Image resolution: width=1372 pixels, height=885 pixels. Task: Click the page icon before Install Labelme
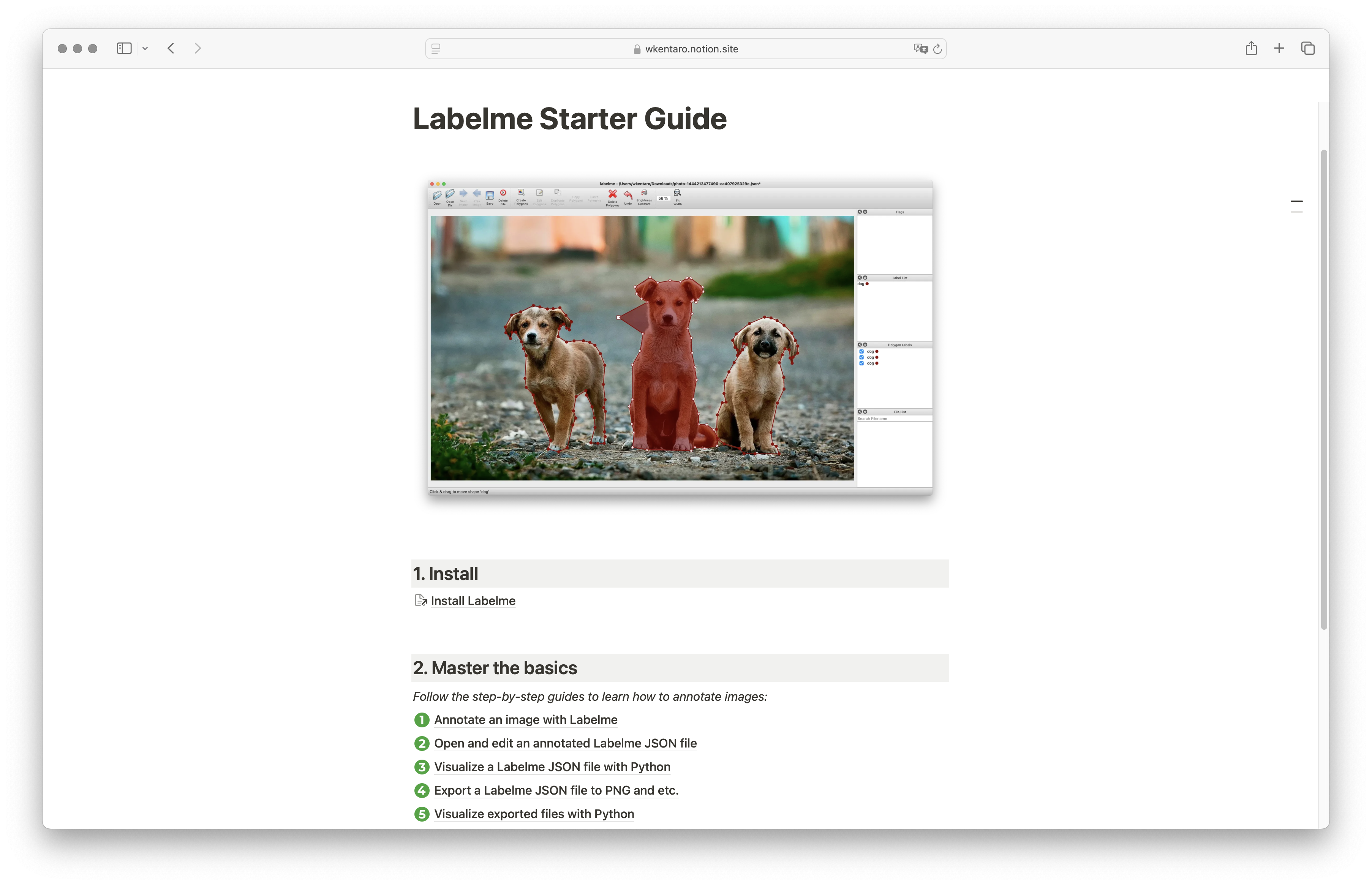coord(420,601)
